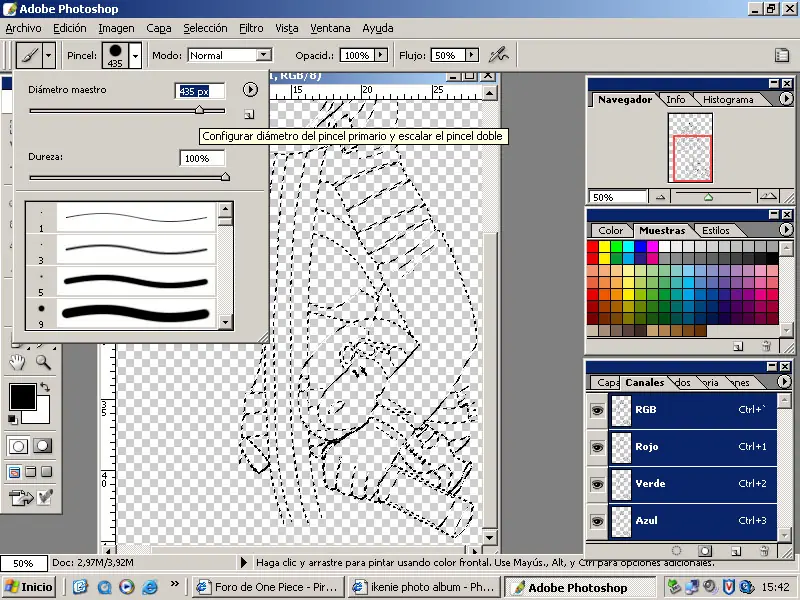Select standard screen mode
Image resolution: width=800 pixels, height=600 pixels.
14,472
